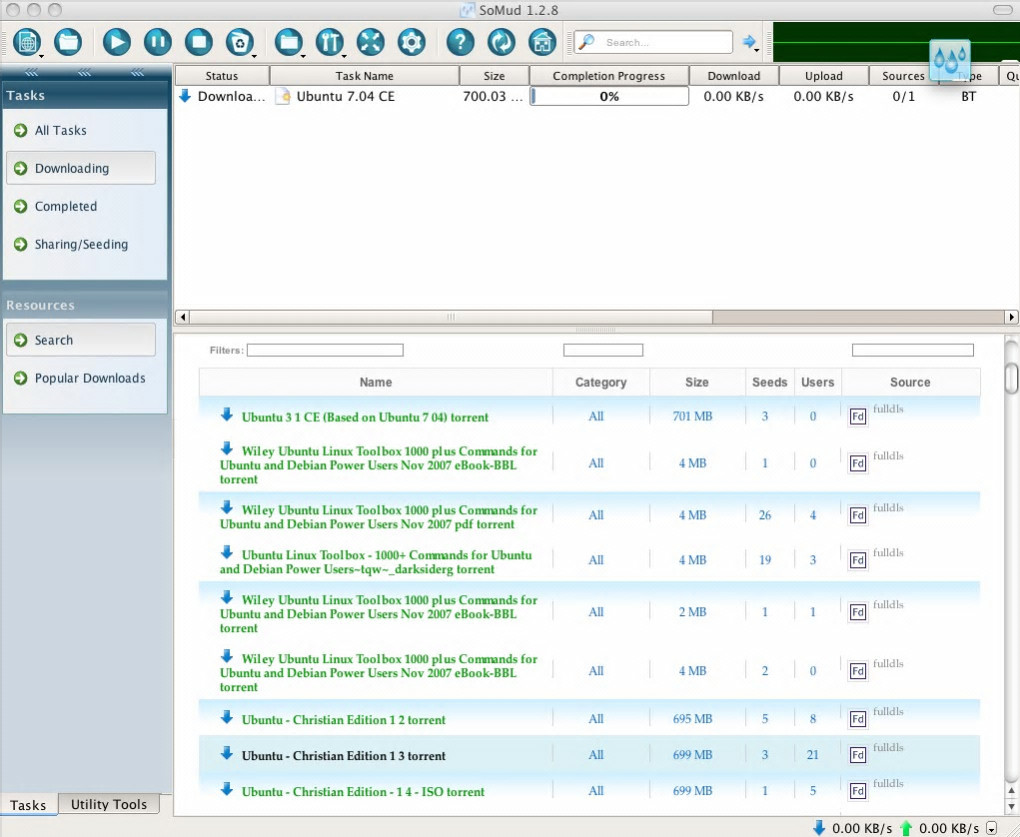1020x837 pixels.
Task: Click the right-side filter input field
Action: 913,350
